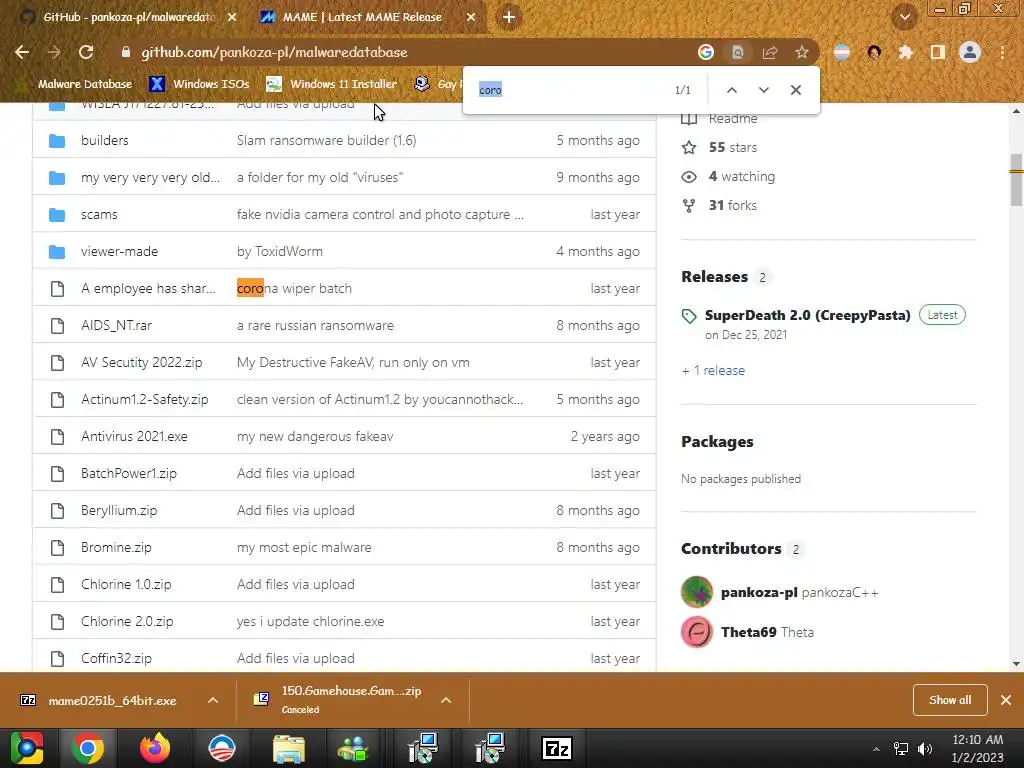Open Antivirus 2021.exe file
The height and width of the screenshot is (768, 1024).
pos(134,436)
